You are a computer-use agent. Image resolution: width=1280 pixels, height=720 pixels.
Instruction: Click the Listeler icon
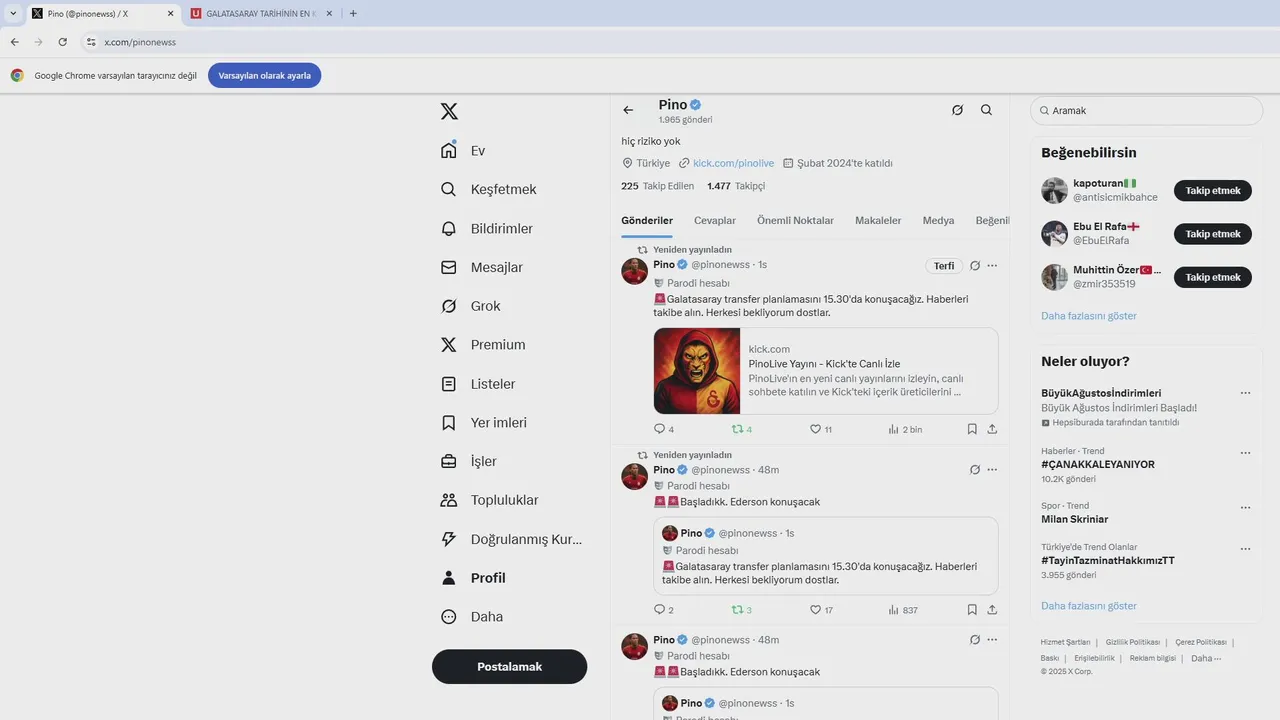coord(449,384)
